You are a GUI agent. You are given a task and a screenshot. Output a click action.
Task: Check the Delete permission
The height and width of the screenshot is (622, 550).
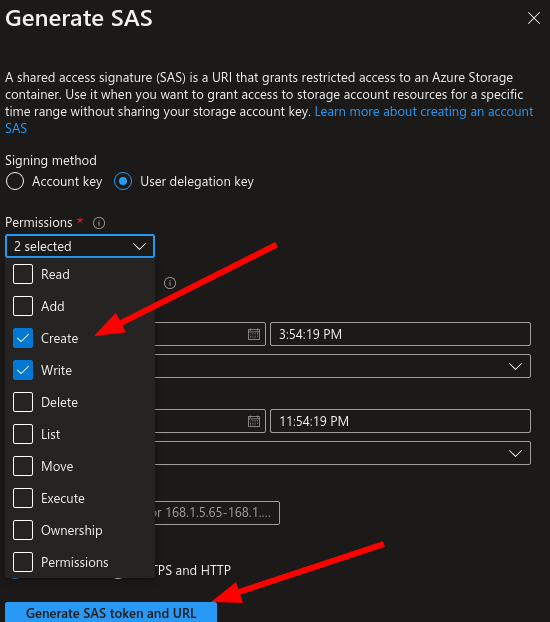pyautogui.click(x=23, y=402)
